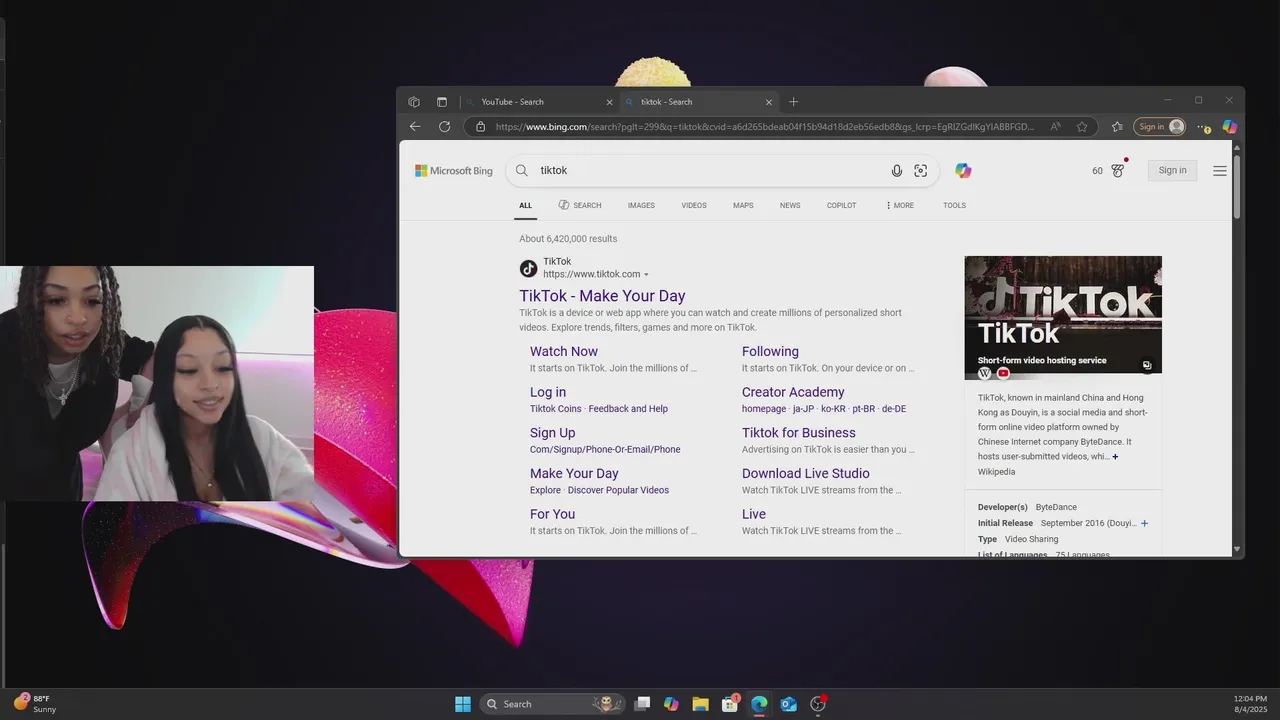Open the Wikipedia source link
The height and width of the screenshot is (720, 1280).
pyautogui.click(x=996, y=472)
